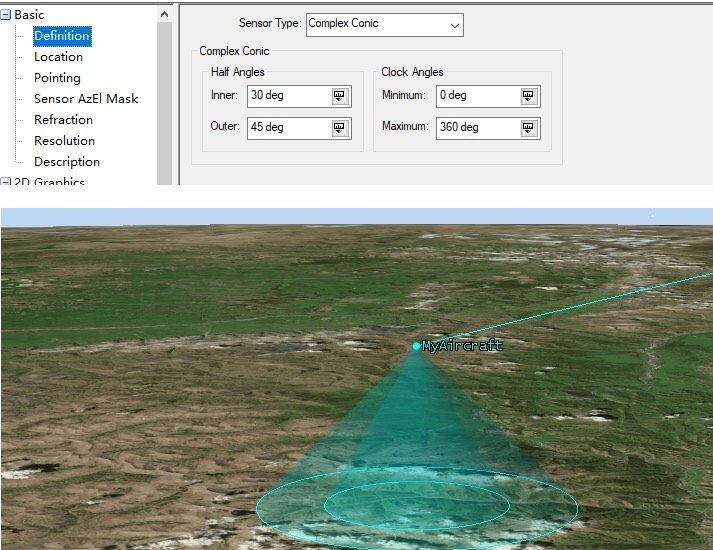The width and height of the screenshot is (713, 550).
Task: Click the MyAircraft marker dot in 3D view
Action: tap(417, 346)
